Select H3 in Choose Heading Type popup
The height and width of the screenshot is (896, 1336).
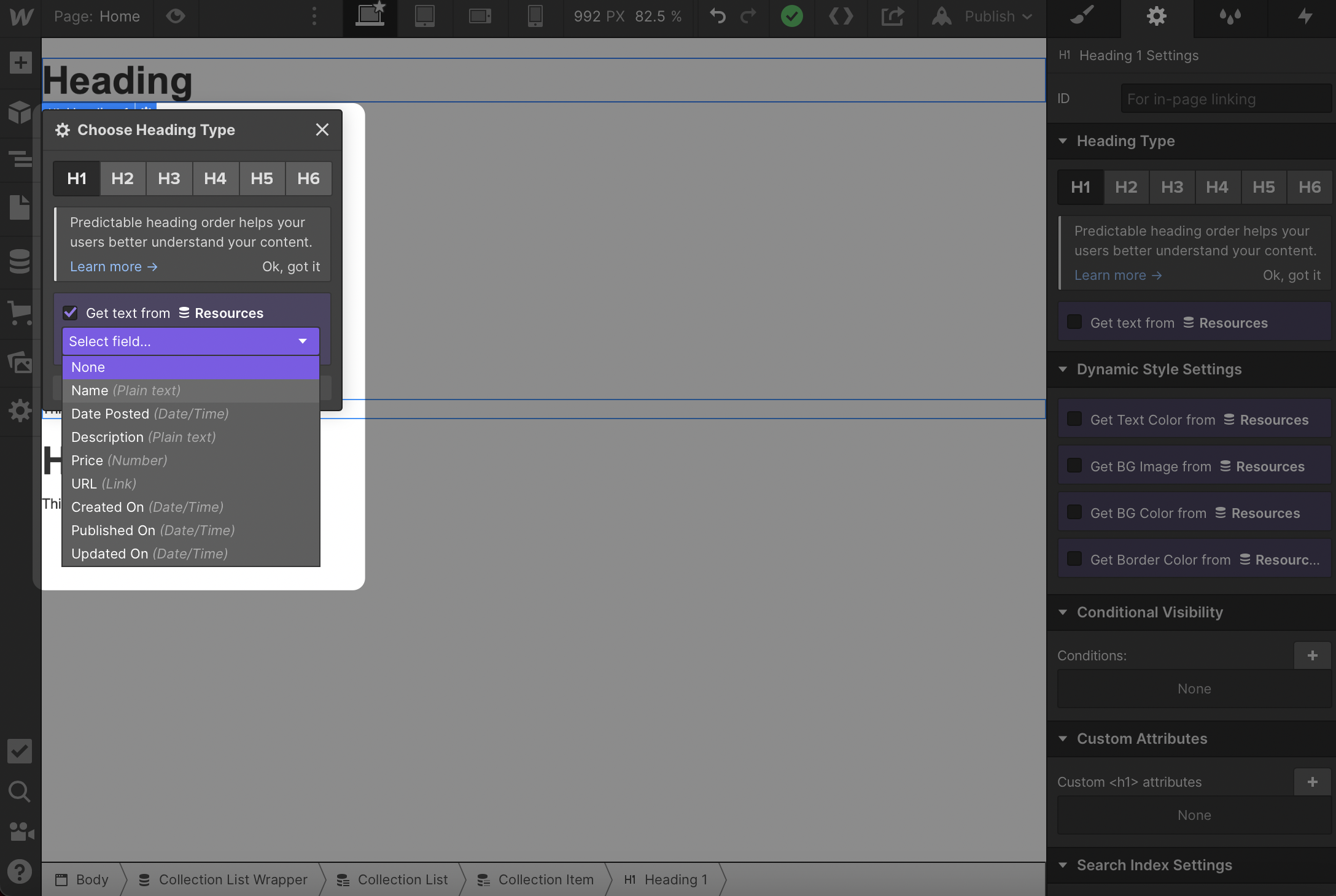coord(169,179)
